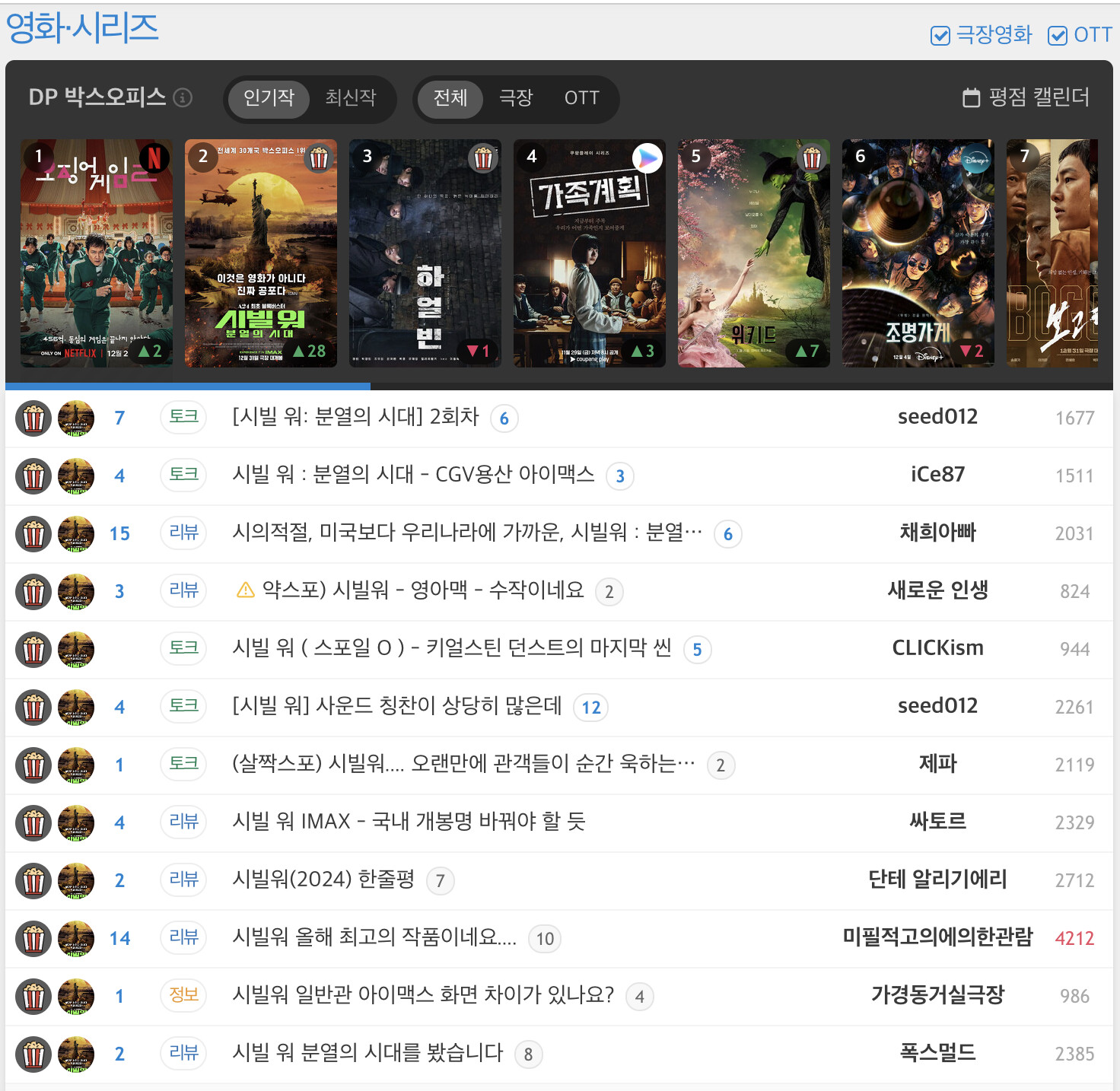Click the like count 15 in 채희아빠 row
The width and height of the screenshot is (1120, 1091).
tap(119, 534)
